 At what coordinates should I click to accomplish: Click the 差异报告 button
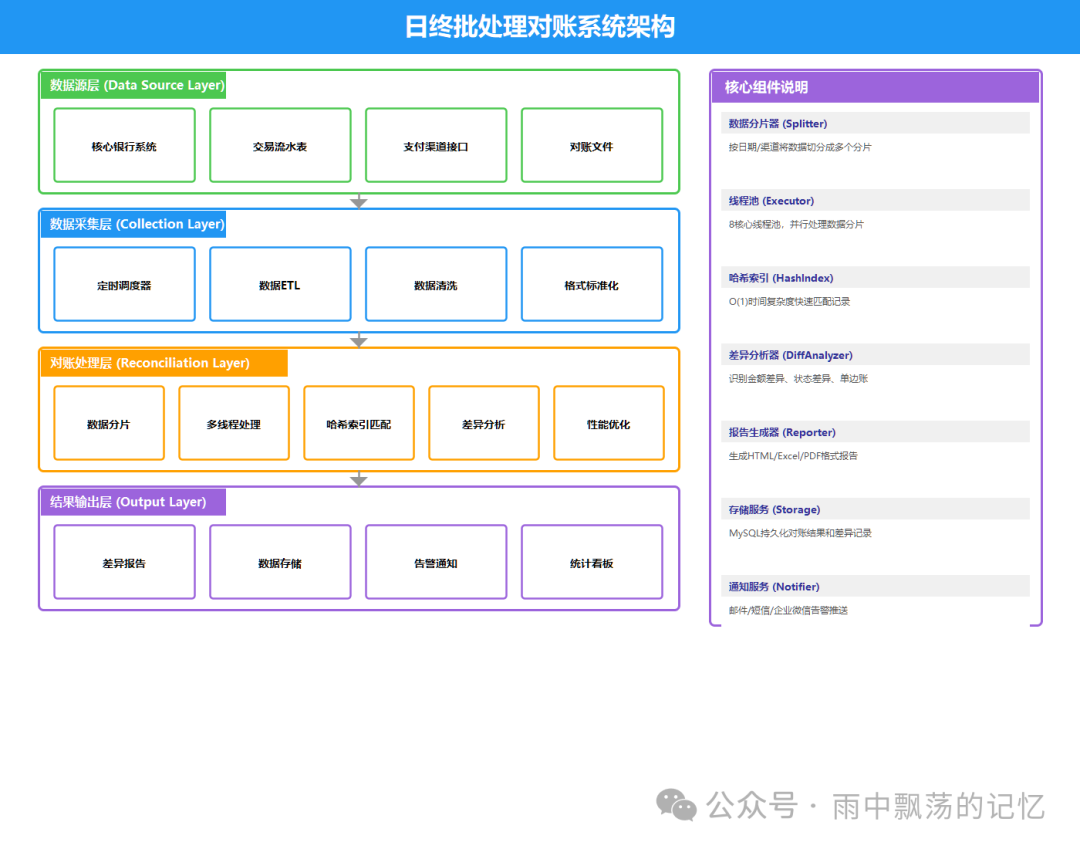124,561
